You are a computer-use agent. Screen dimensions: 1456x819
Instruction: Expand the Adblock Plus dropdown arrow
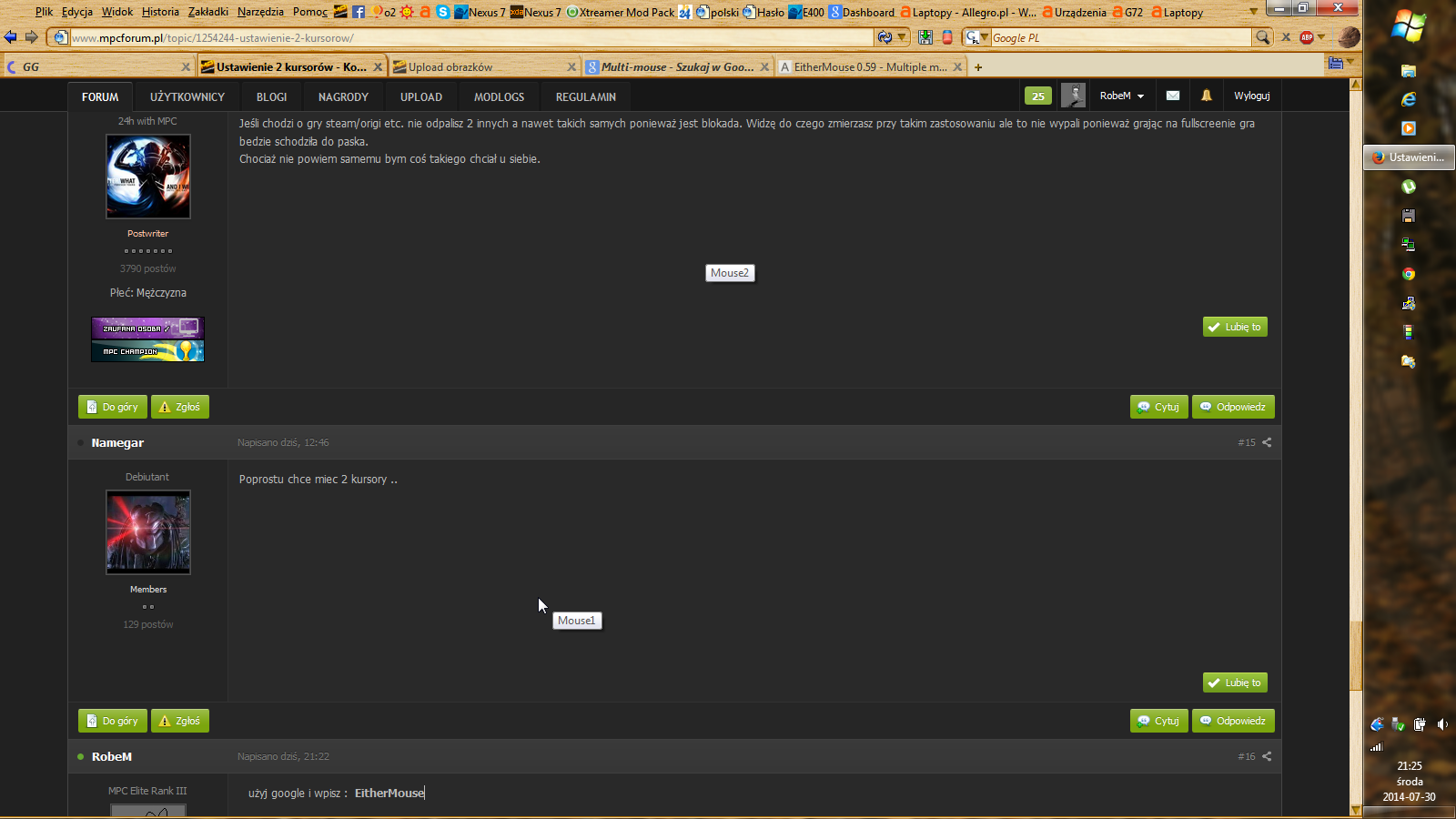pos(1321,37)
